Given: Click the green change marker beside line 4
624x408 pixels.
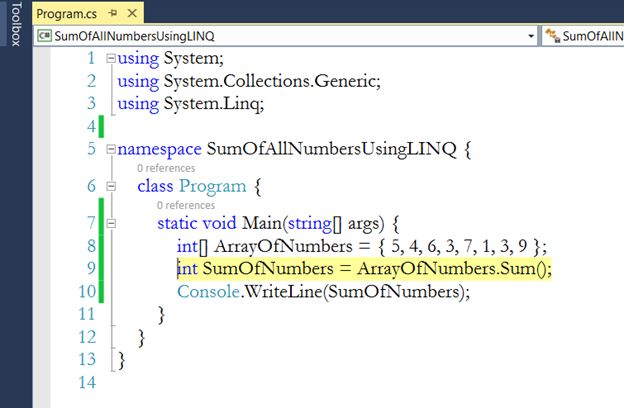Looking at the screenshot, I should [x=101, y=127].
